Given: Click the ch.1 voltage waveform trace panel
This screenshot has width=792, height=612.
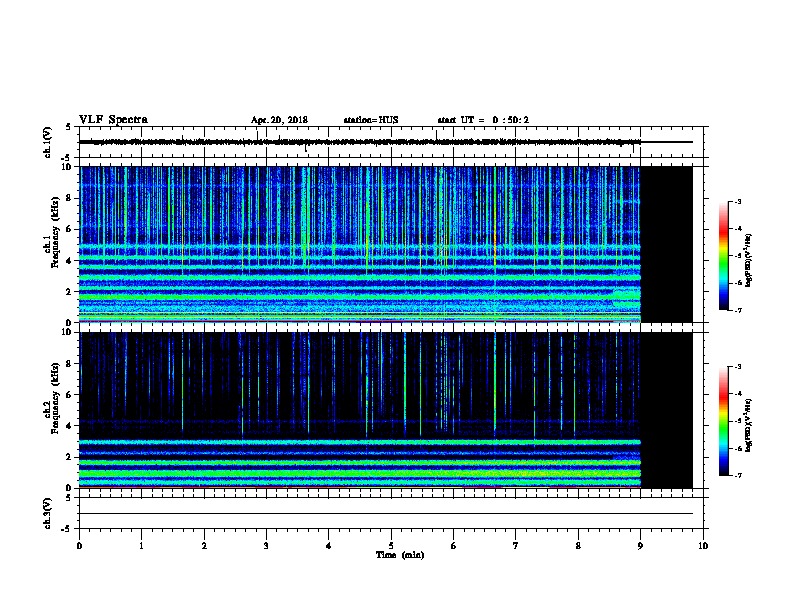Looking at the screenshot, I should click(x=391, y=142).
